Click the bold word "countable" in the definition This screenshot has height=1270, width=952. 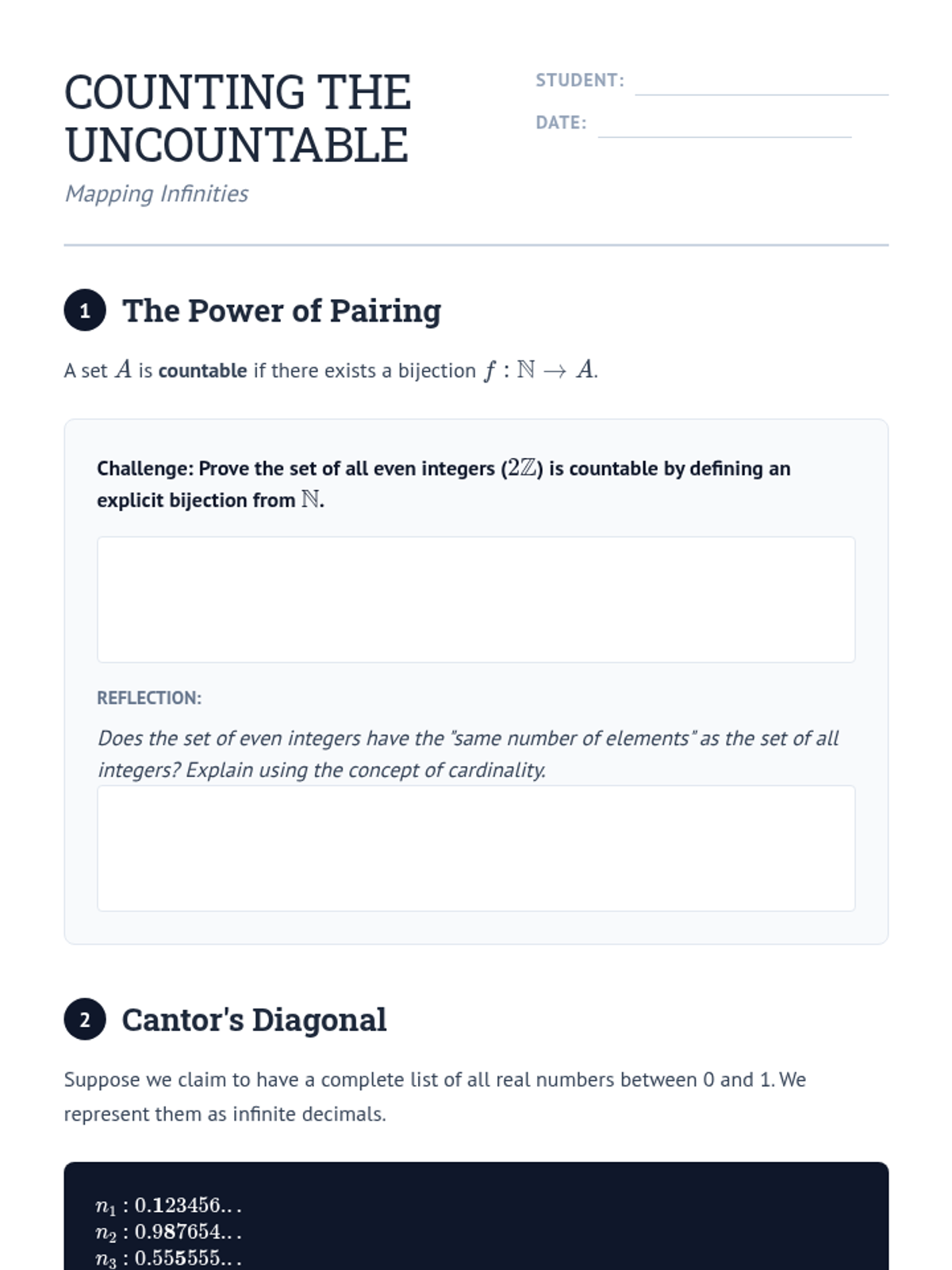[202, 371]
